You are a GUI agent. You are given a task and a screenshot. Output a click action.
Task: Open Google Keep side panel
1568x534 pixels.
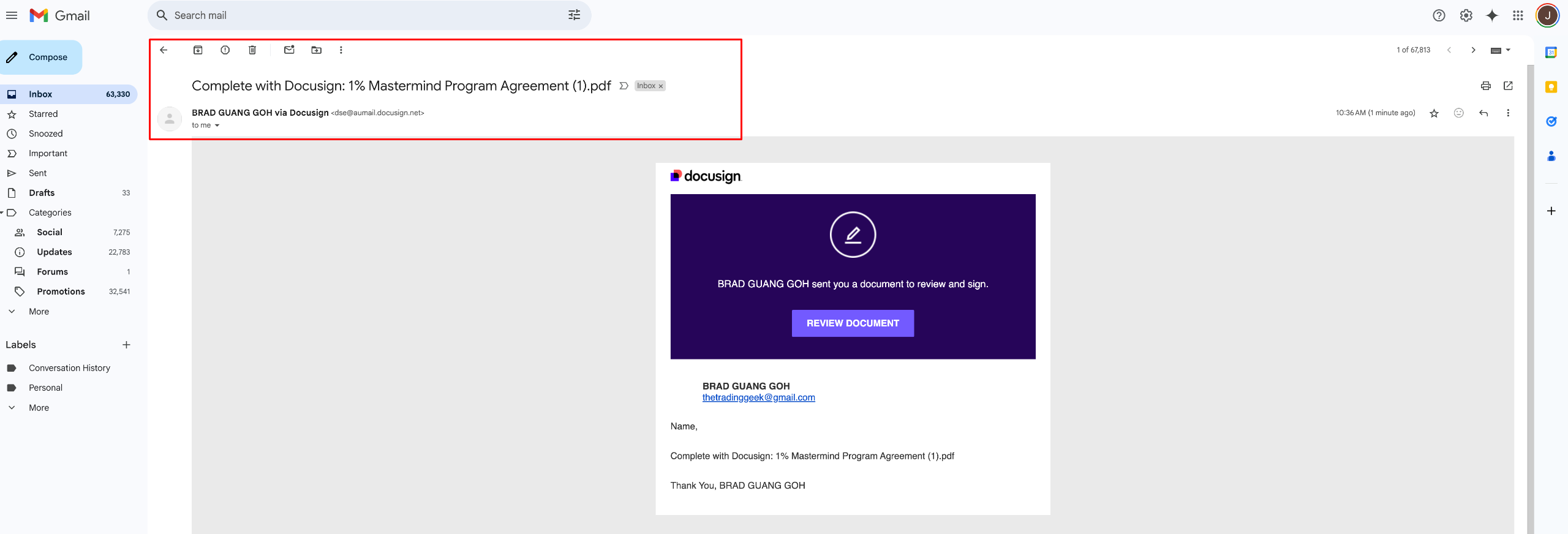pyautogui.click(x=1551, y=87)
